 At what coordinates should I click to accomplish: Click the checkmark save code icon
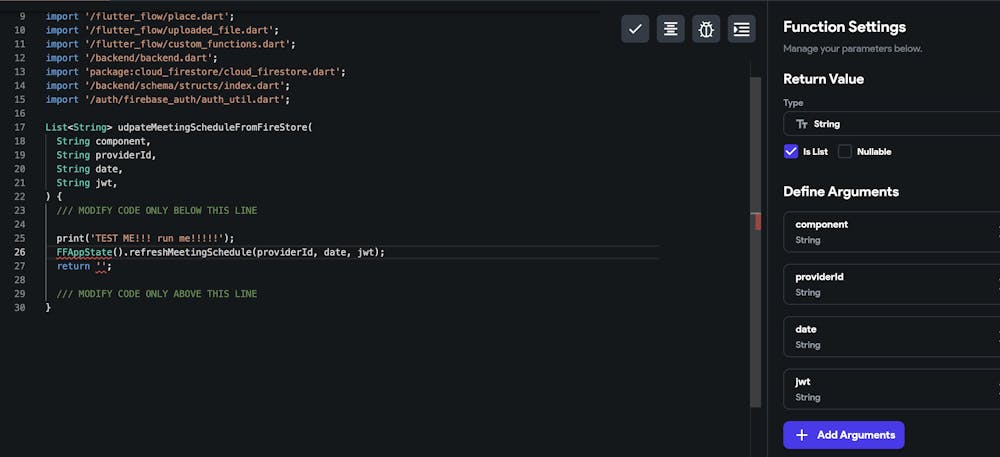(635, 29)
